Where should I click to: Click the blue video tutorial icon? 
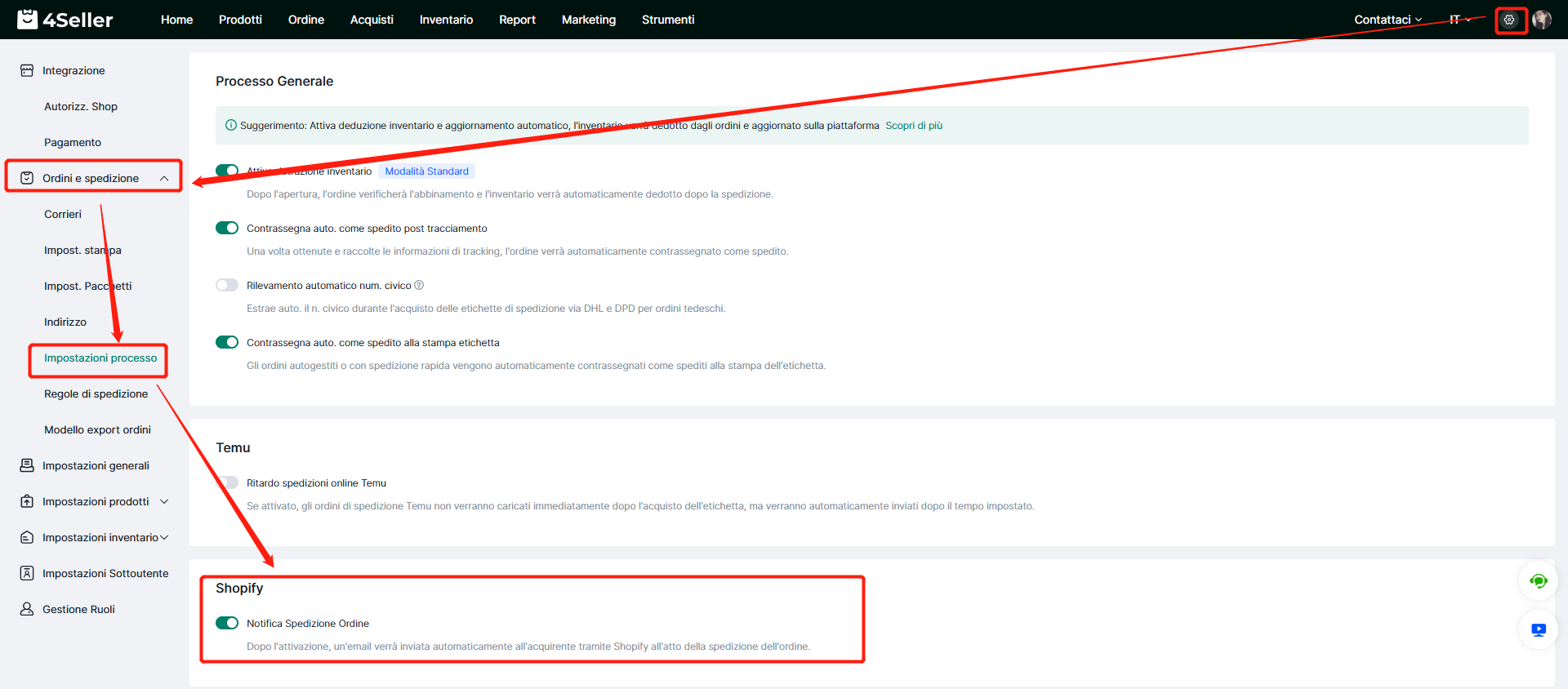1539,630
